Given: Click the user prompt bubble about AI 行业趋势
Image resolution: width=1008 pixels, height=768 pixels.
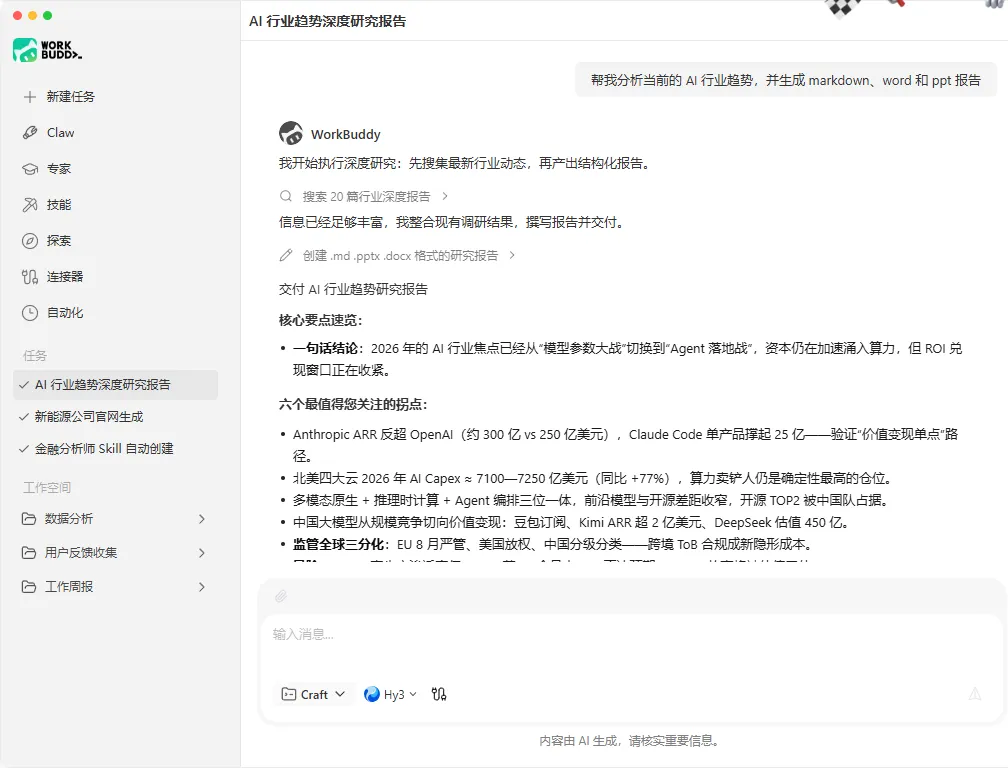Looking at the screenshot, I should [786, 80].
